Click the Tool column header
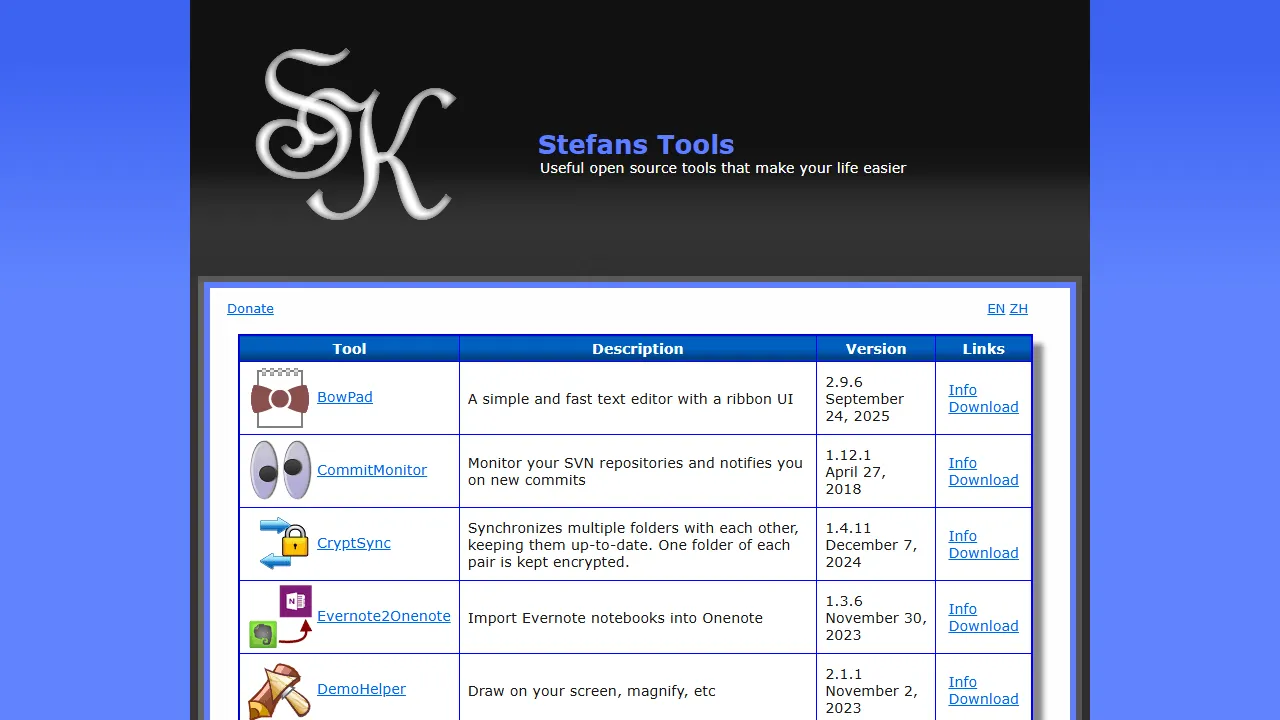 point(348,349)
